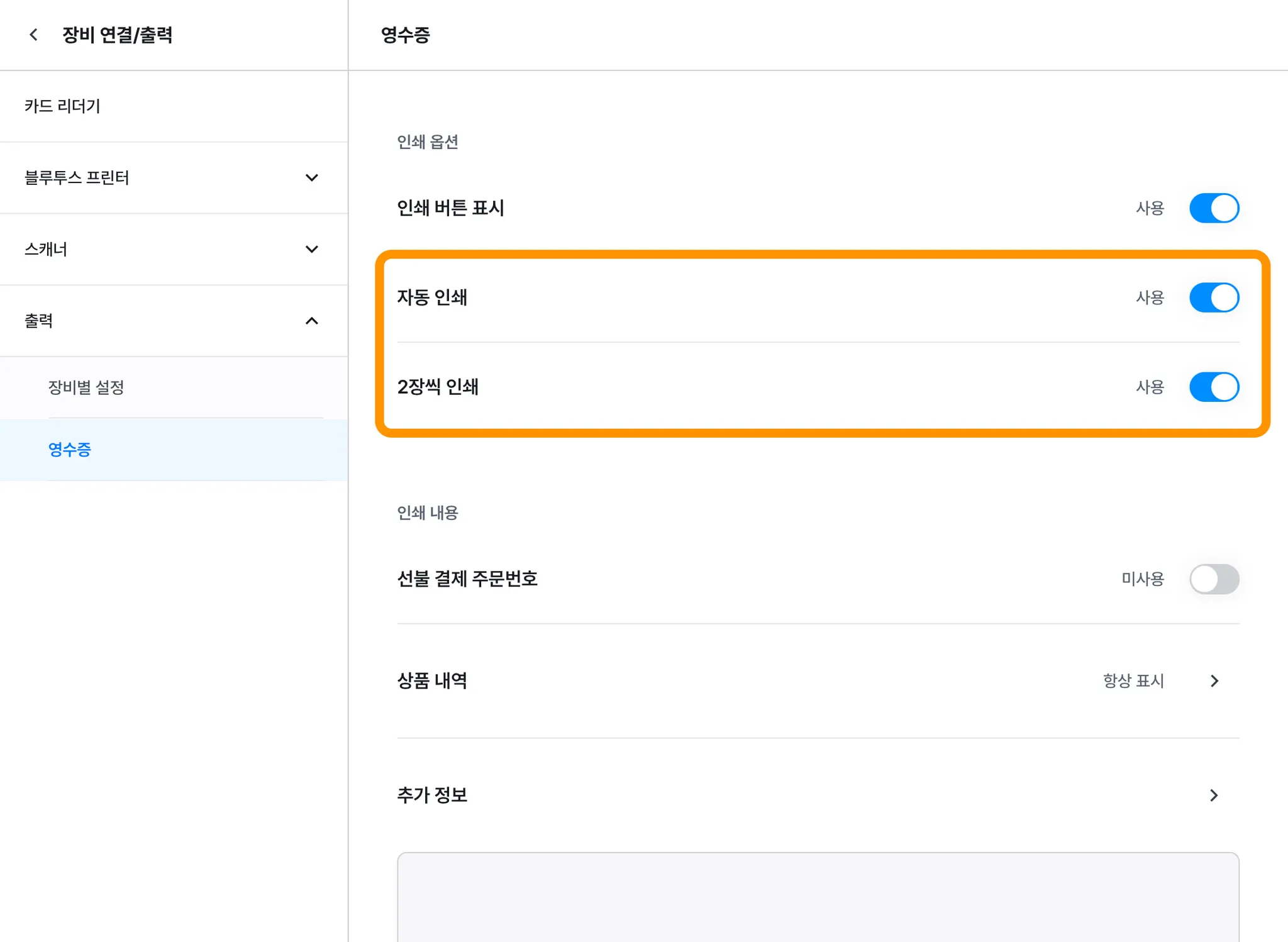This screenshot has height=942, width=1288.
Task: Click the 스캐너 label
Action: coord(46,250)
